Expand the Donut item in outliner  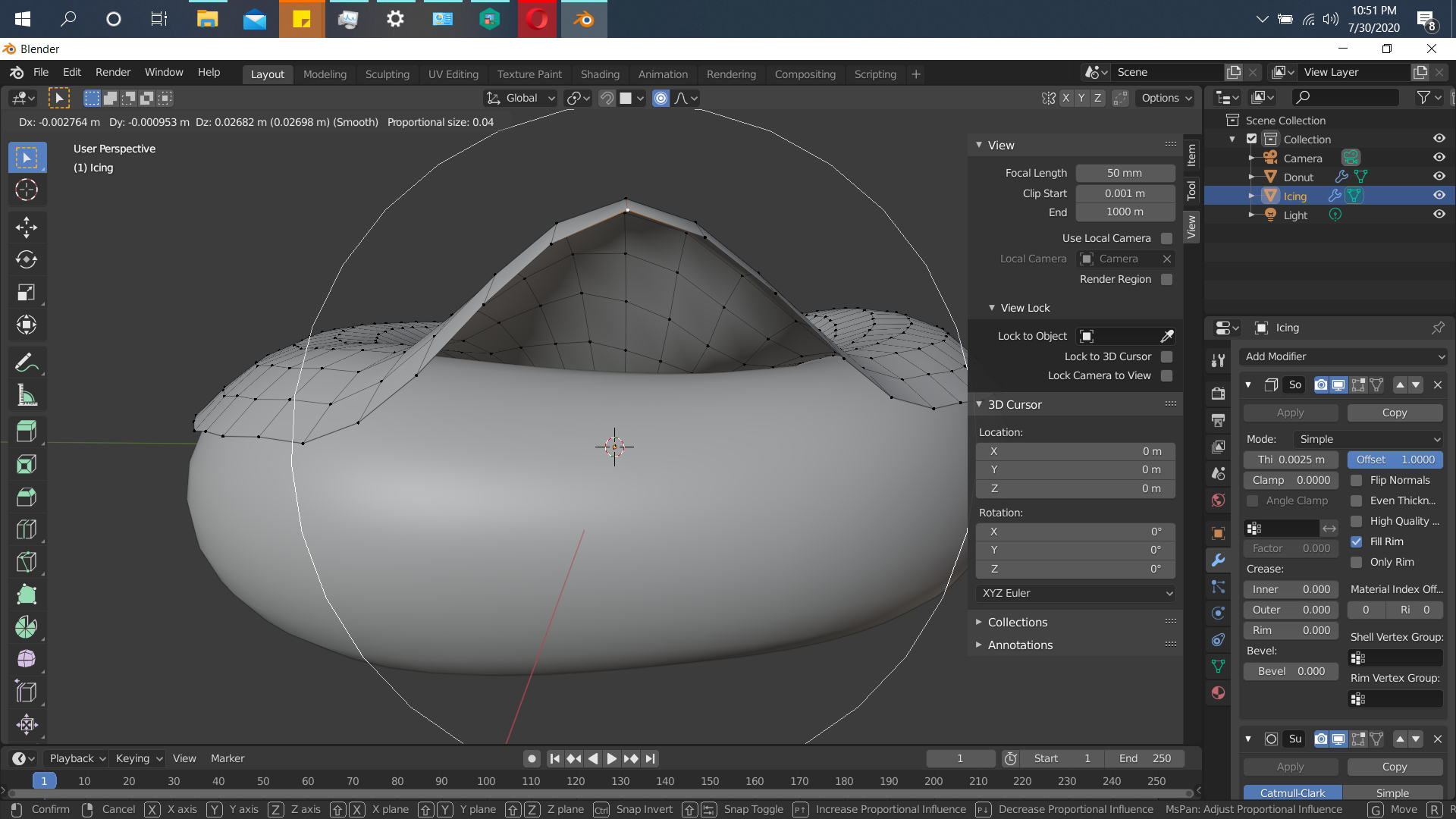[x=1251, y=177]
